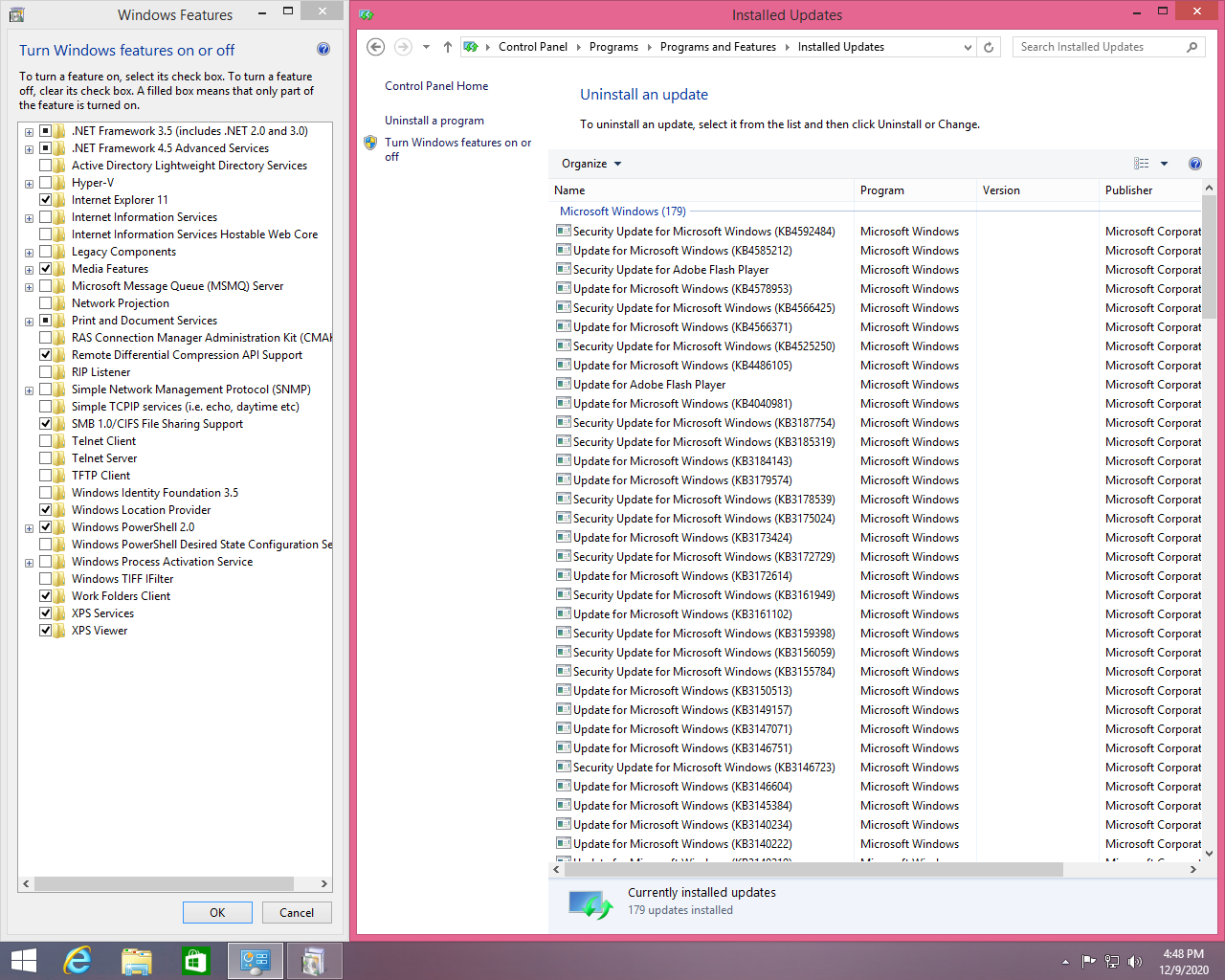Click the change view icon in toolbar

[x=1142, y=164]
